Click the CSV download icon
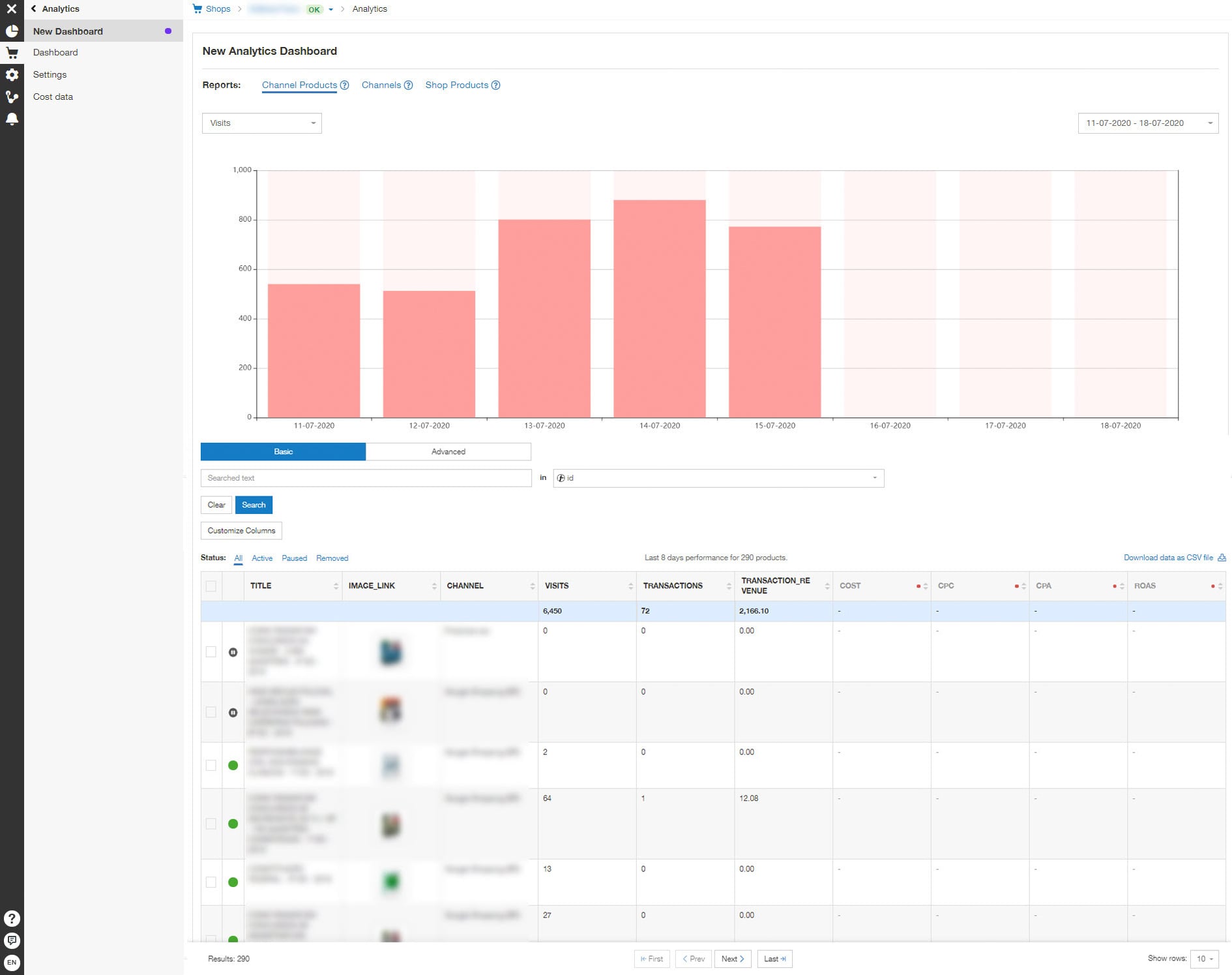This screenshot has width=1232, height=975. [1222, 558]
